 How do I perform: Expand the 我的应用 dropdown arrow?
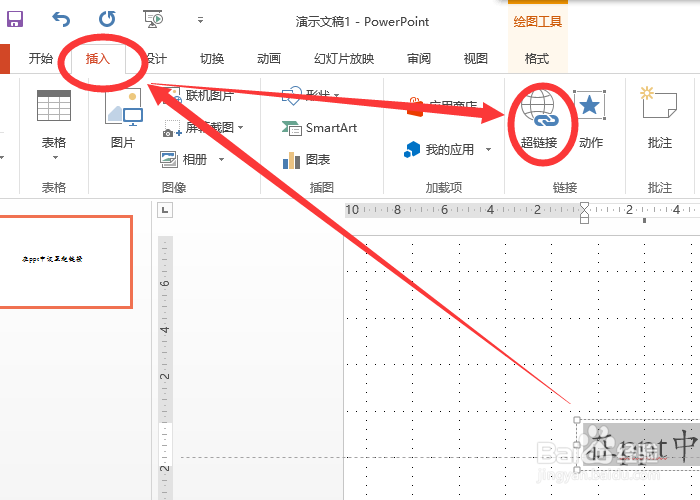[489, 150]
